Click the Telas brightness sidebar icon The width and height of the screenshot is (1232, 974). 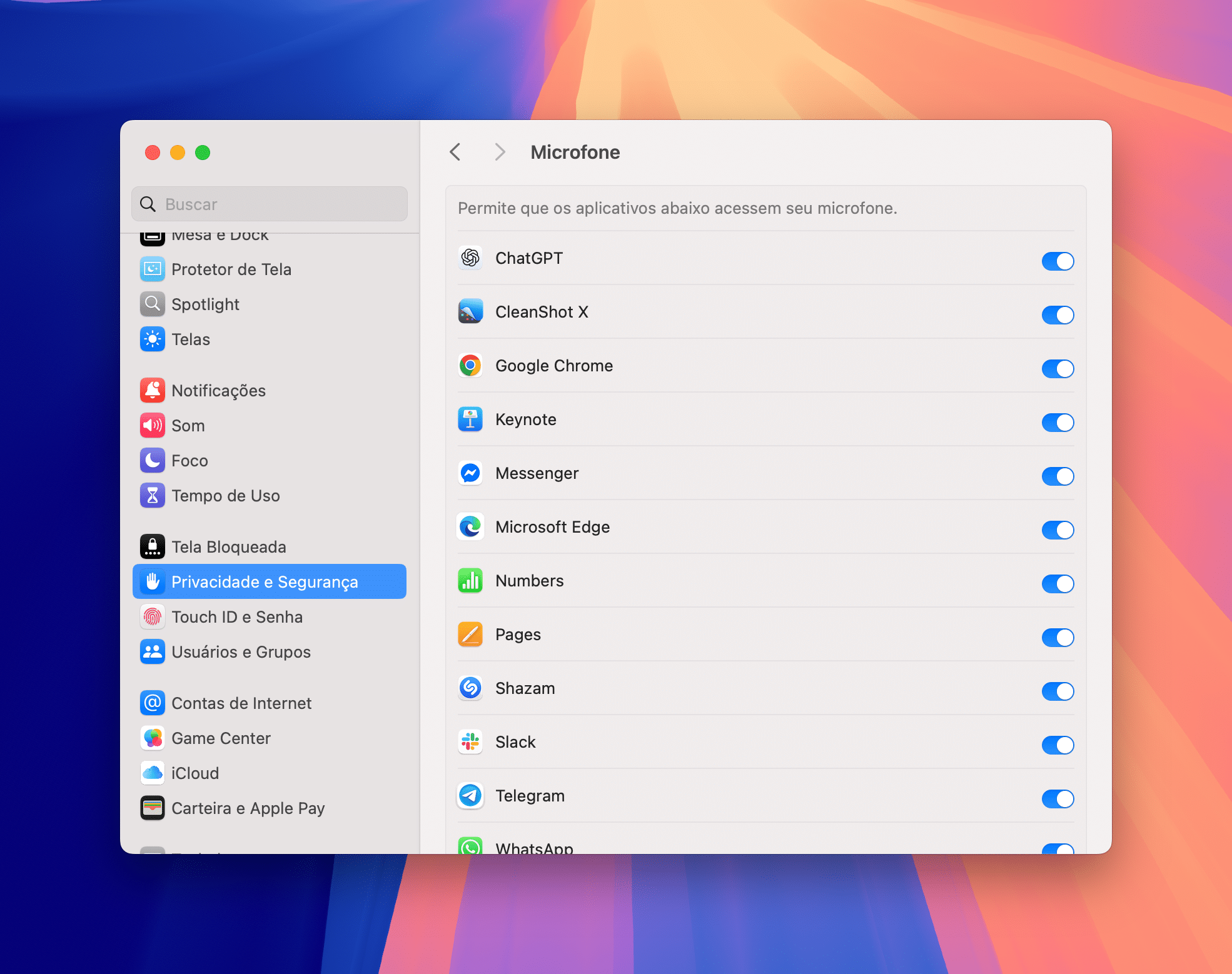[x=153, y=339]
